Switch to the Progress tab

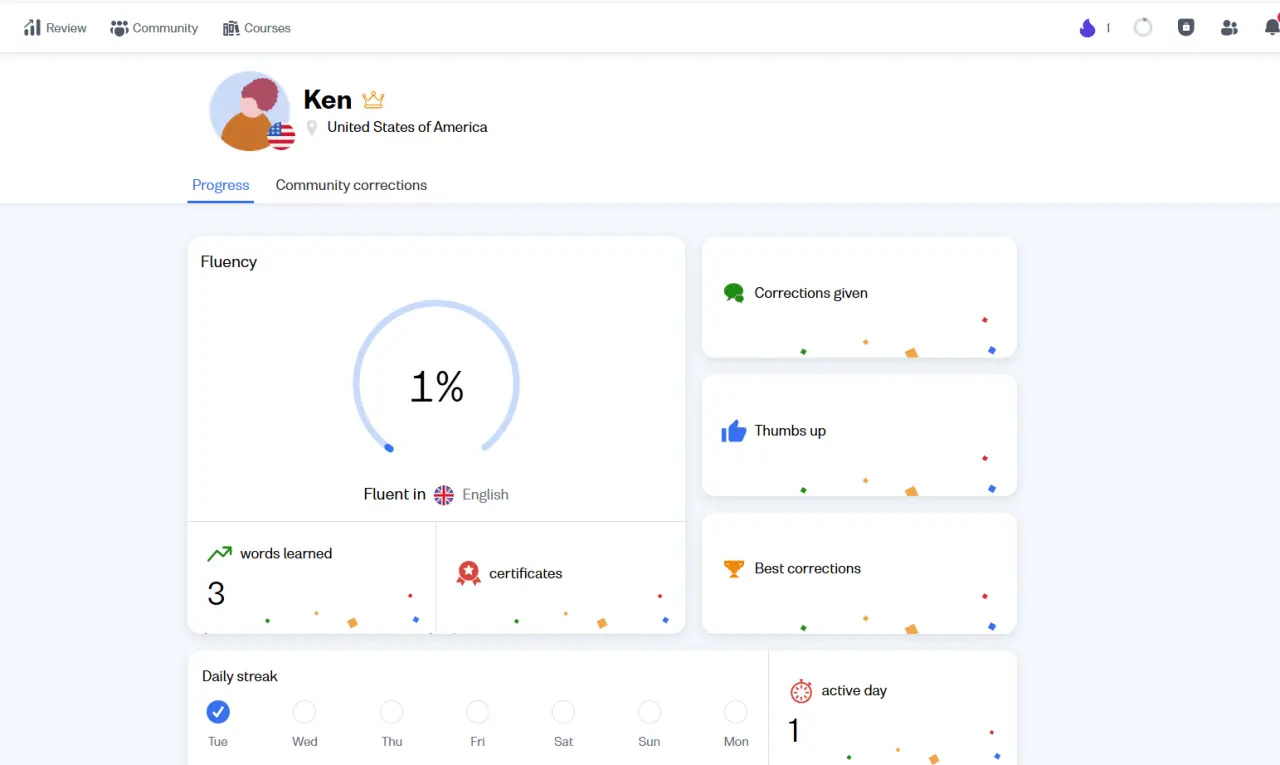pos(220,185)
